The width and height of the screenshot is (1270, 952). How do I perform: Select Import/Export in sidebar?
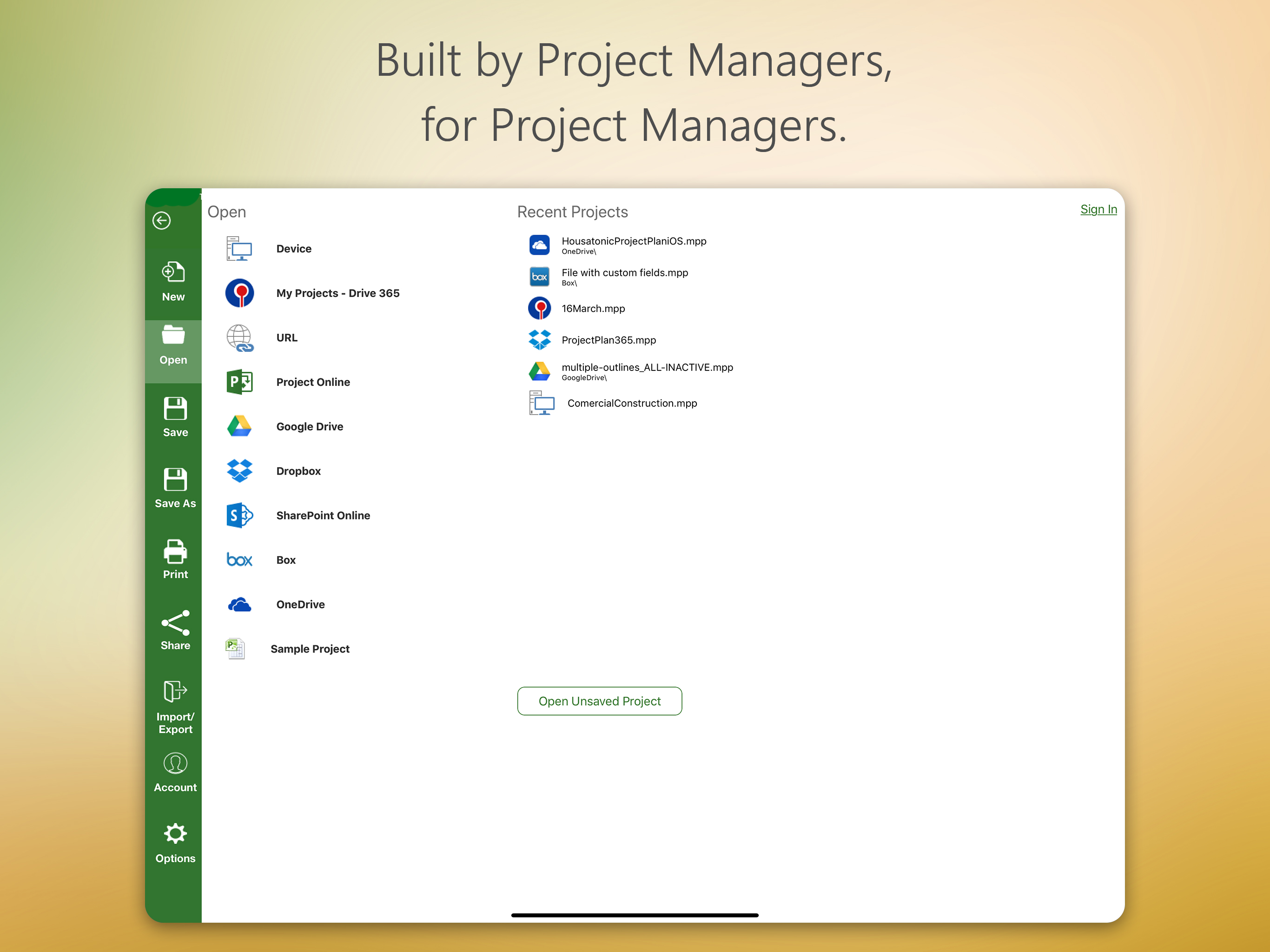[x=175, y=706]
